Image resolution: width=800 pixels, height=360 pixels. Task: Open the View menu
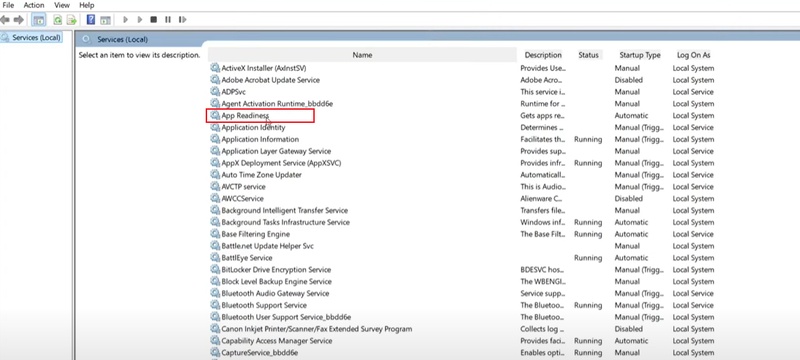click(x=62, y=5)
